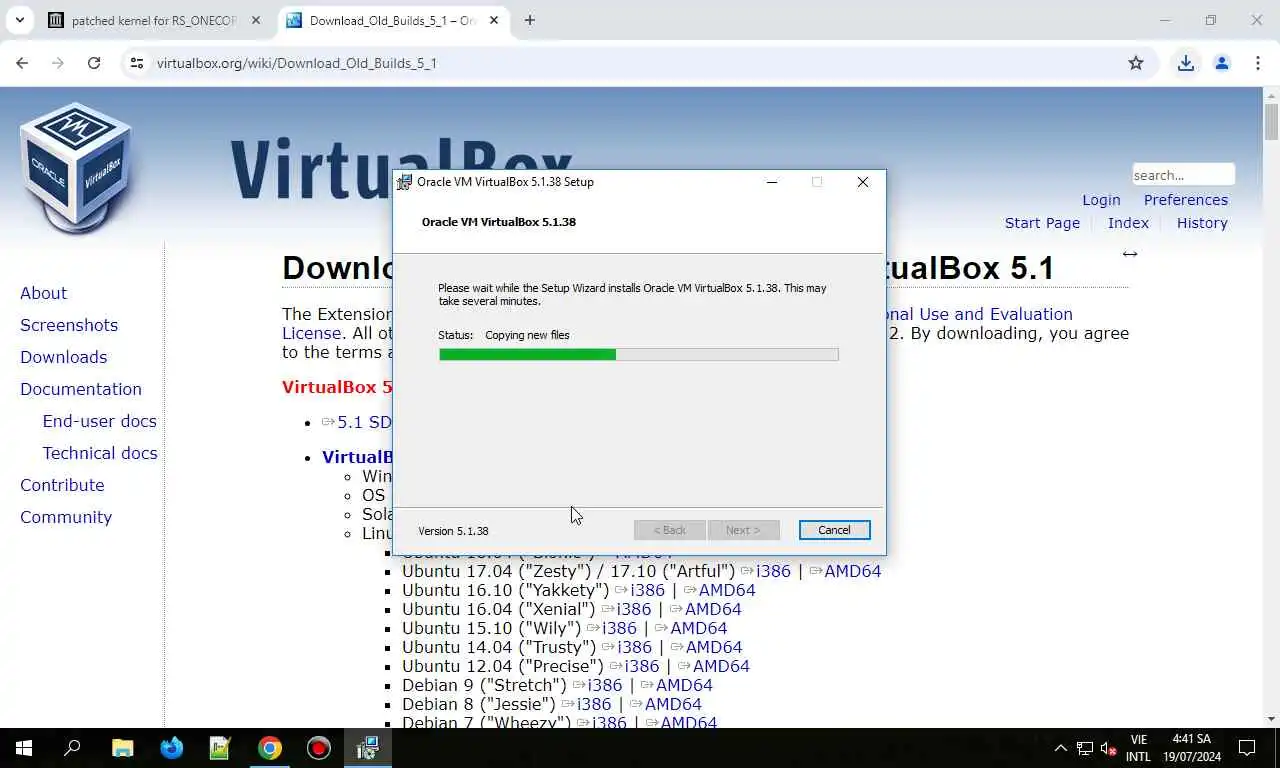Open the notification center icon
Image resolution: width=1280 pixels, height=768 pixels.
1247,748
